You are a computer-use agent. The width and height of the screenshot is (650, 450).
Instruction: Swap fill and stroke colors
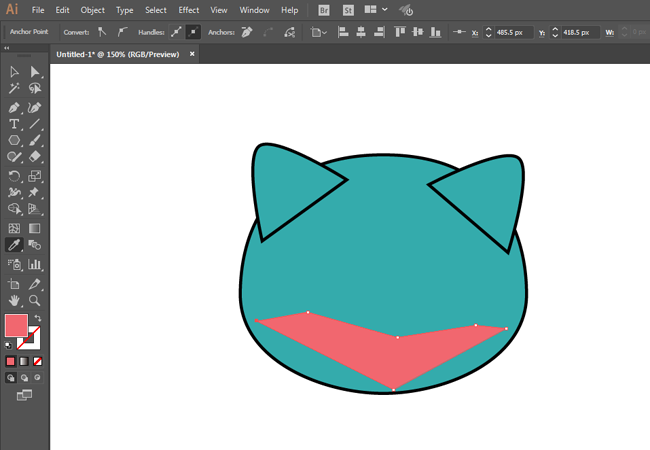[x=37, y=318]
